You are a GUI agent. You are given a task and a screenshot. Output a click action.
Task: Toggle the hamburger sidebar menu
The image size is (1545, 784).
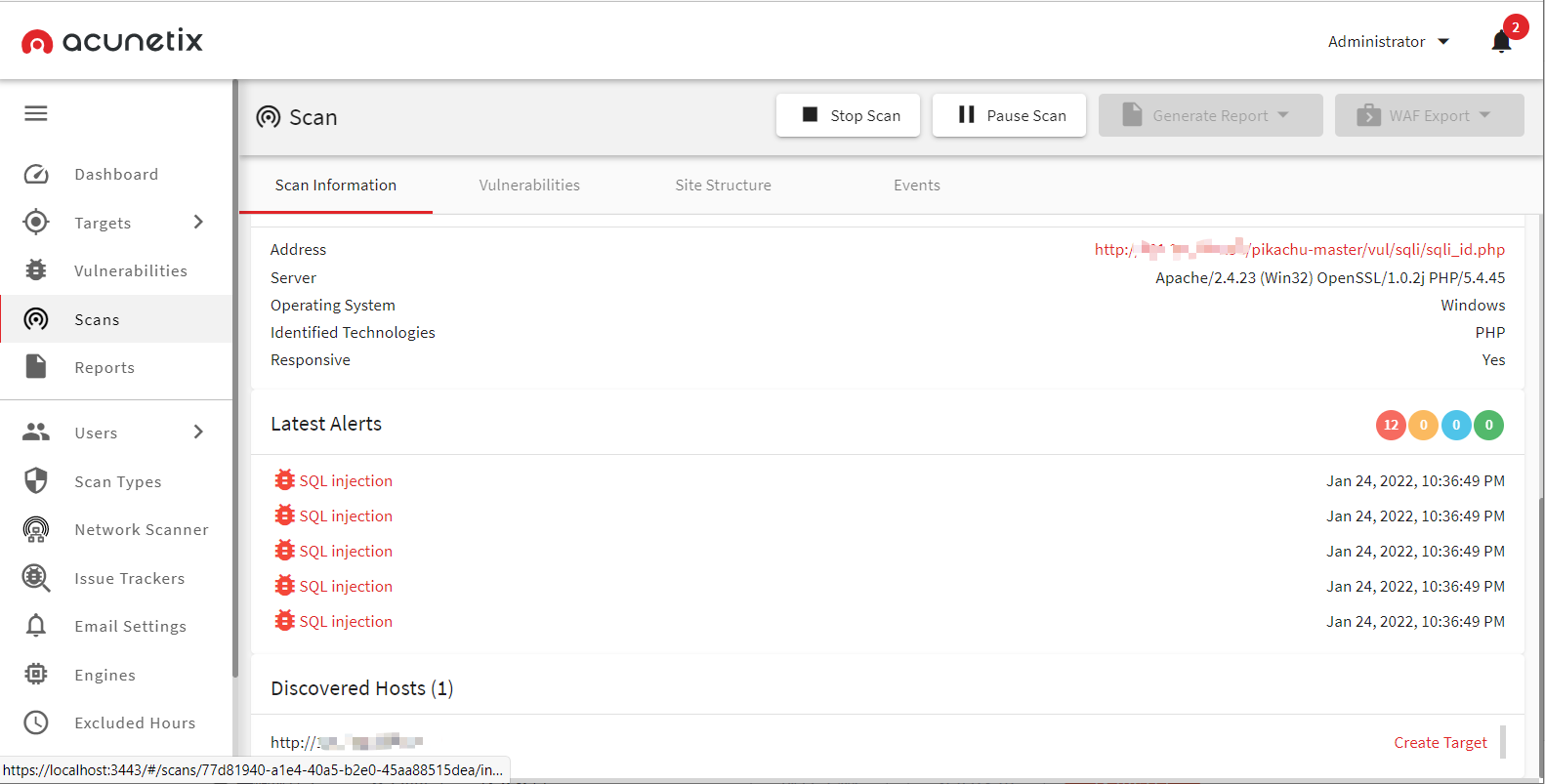pyautogui.click(x=36, y=114)
